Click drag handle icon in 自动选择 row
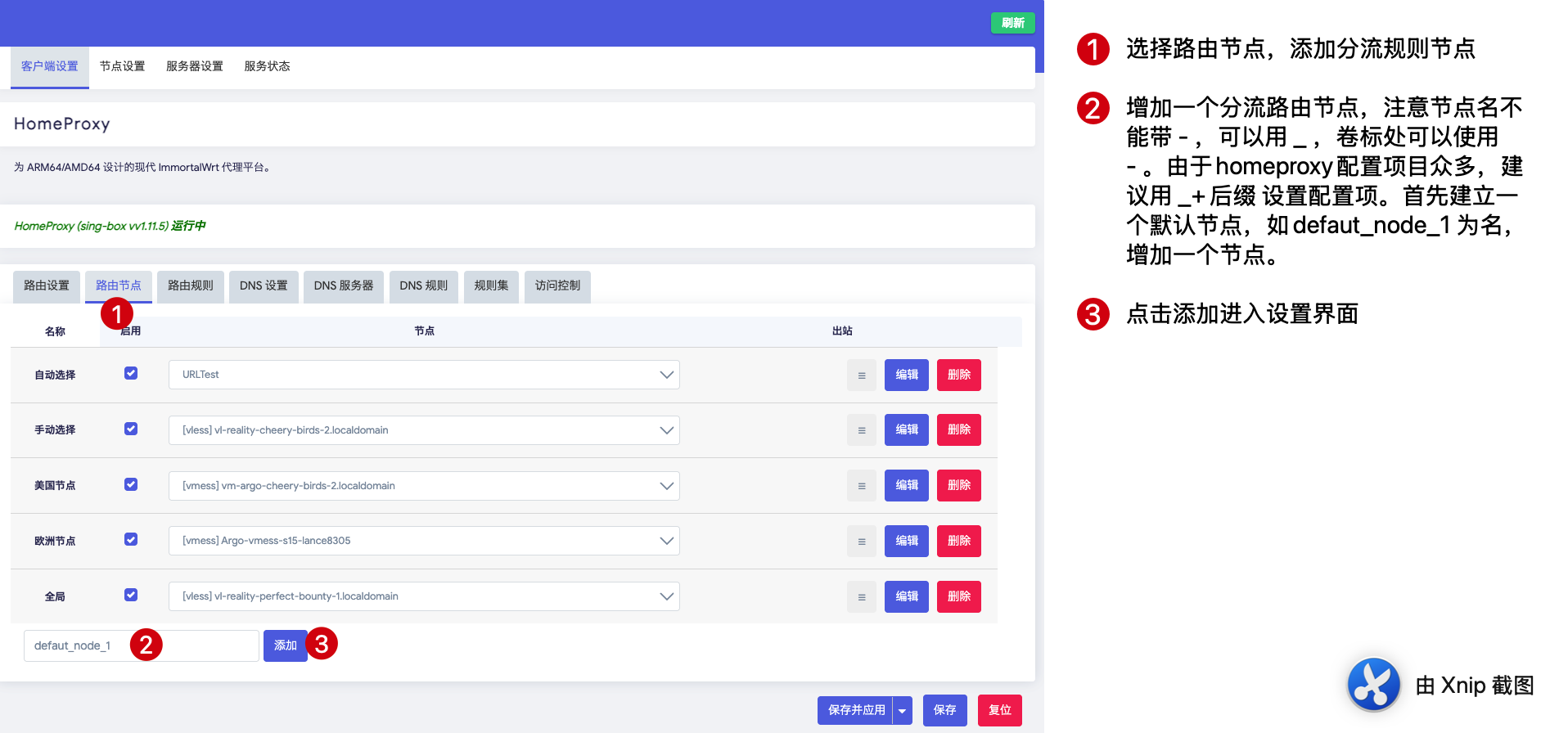This screenshot has height=733, width=1568. (861, 375)
